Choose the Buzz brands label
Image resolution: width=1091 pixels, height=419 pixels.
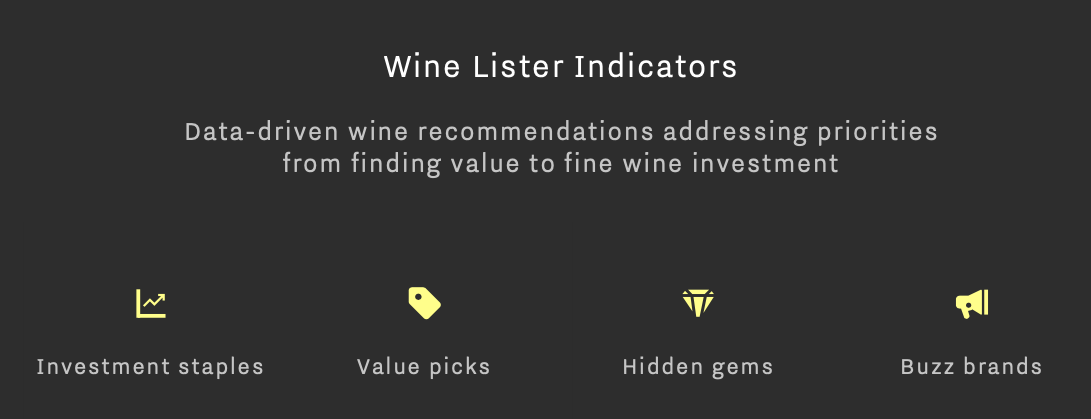pyautogui.click(x=971, y=366)
